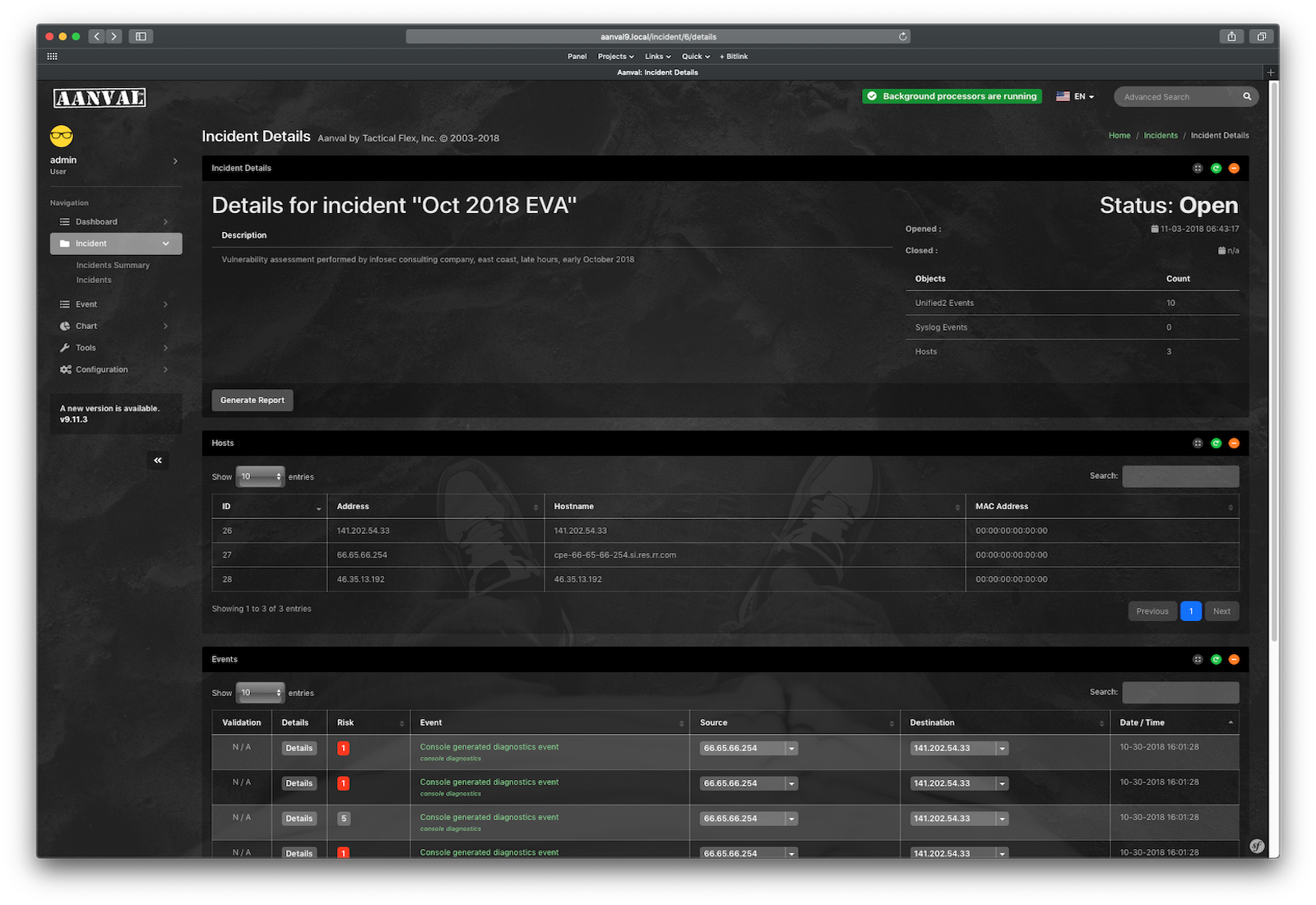Viewport: 1316px width, 905px height.
Task: Open Links bookmarks menu
Action: (x=658, y=56)
